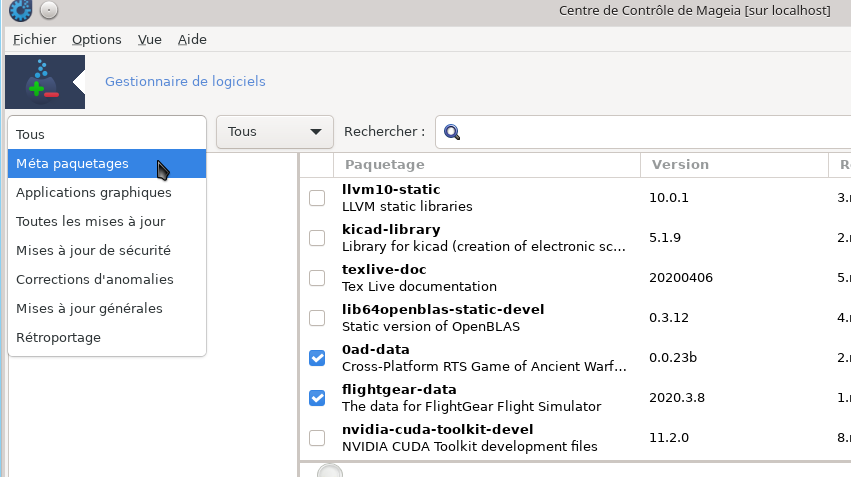Tick the nvidia-cuda-toolkit-devel checkbox
The height and width of the screenshot is (477, 851).
[317, 438]
